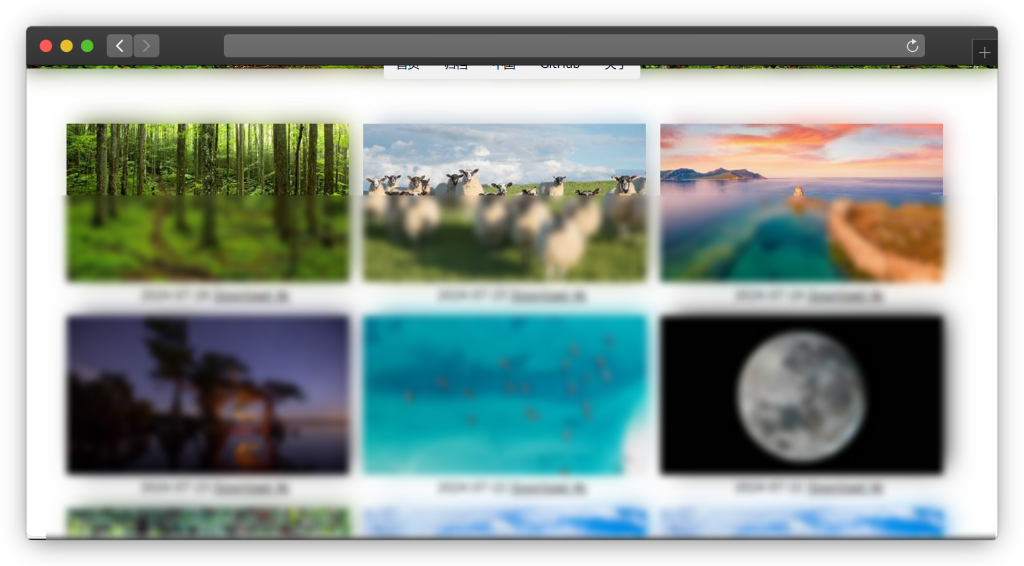Screen dimensions: 1024x566
Task: Open the turquoise aerial water thumbnail
Action: [504, 394]
